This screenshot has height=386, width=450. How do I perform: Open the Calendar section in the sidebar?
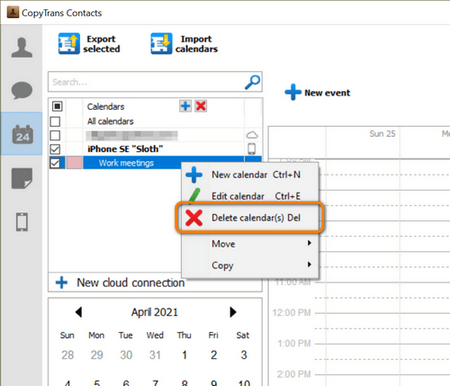point(22,134)
